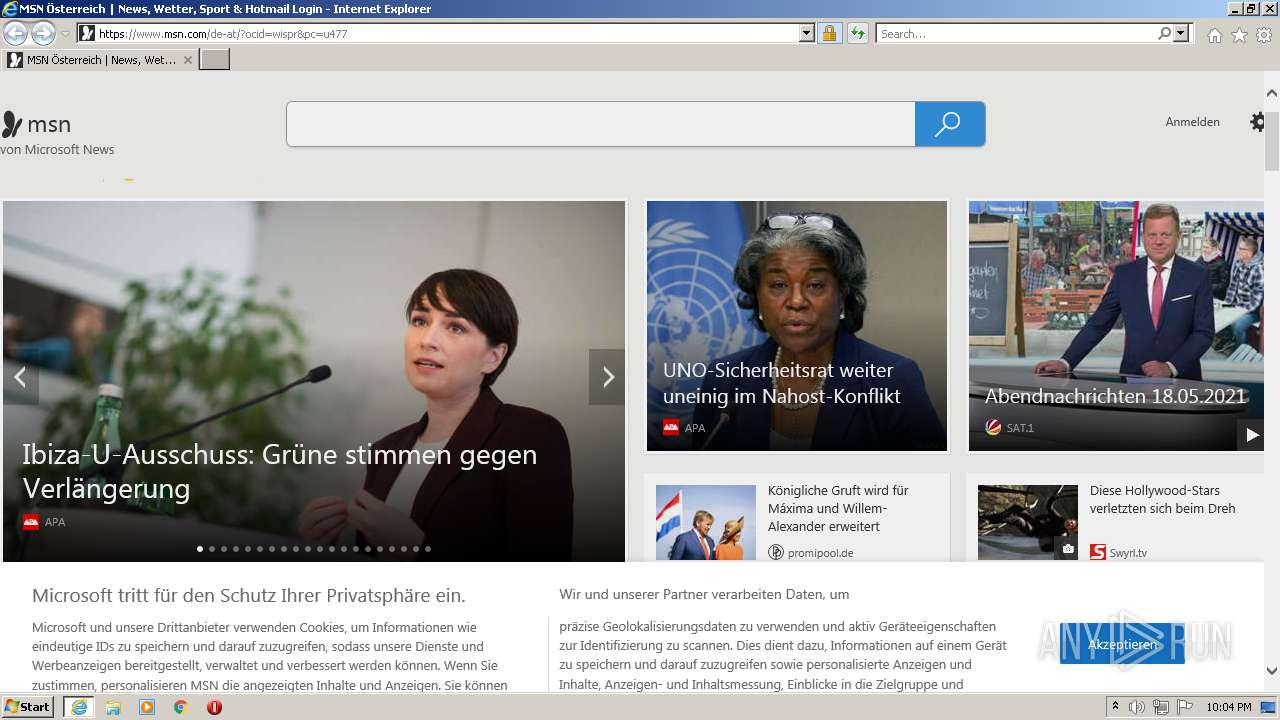
Task: Open IE Tools gear icon
Action: 1264,35
